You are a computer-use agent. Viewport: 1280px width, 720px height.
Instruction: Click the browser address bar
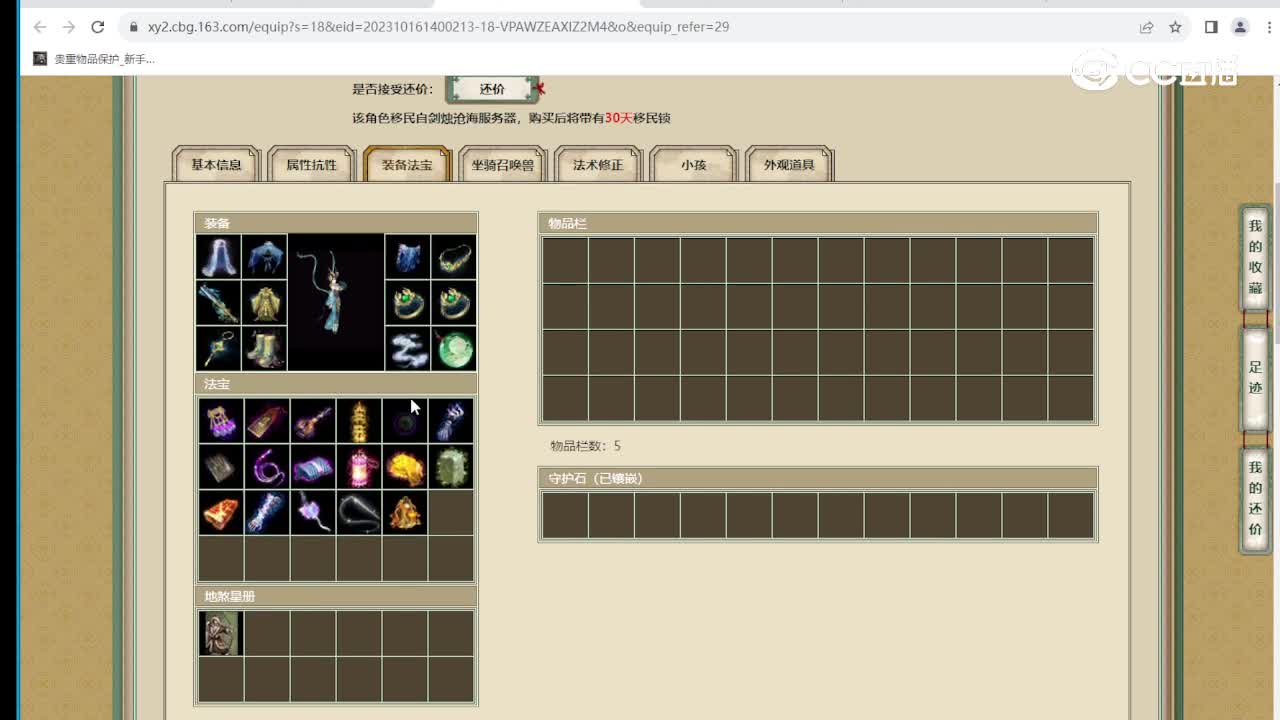click(630, 27)
